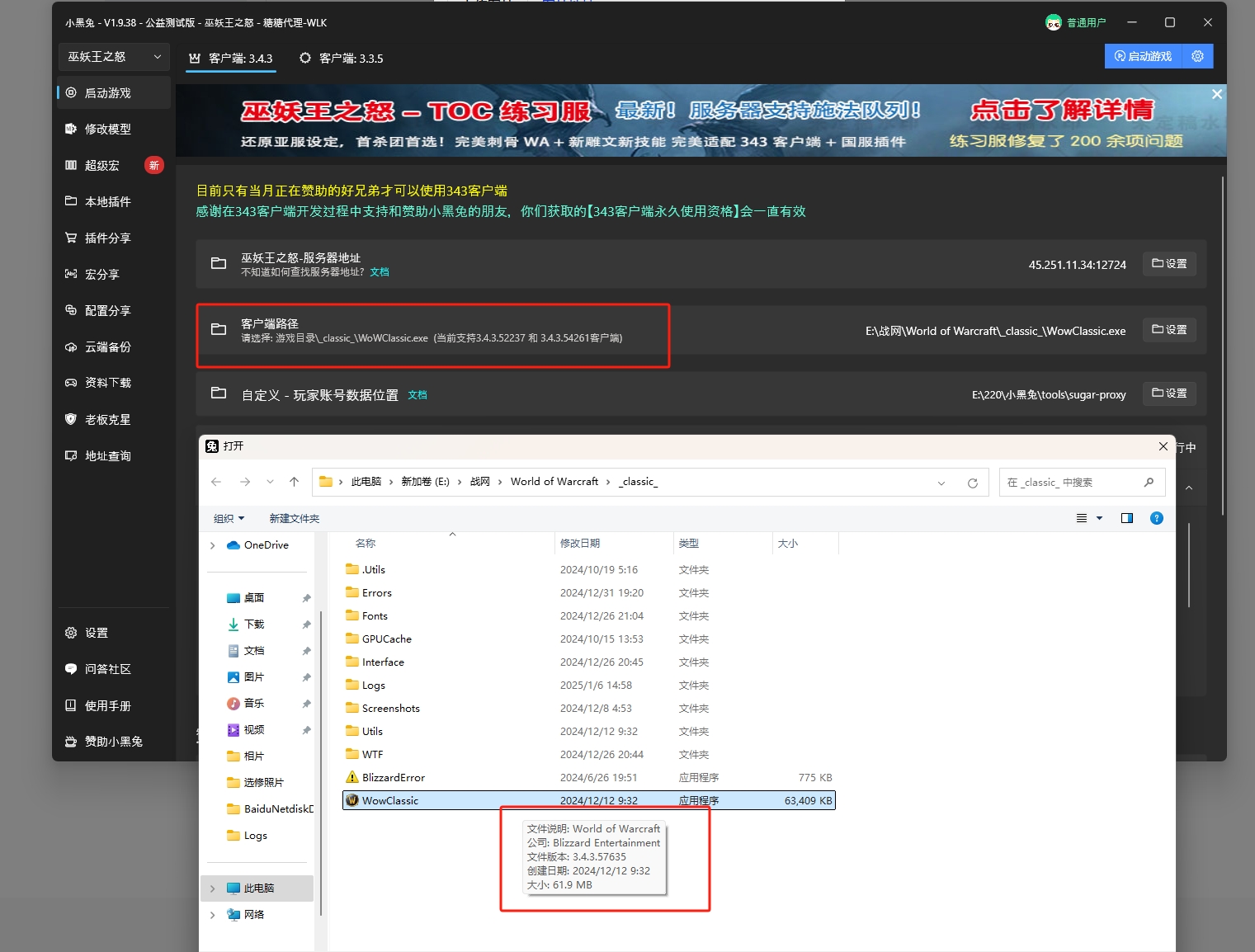Click the 老板克星 shield icon
1255x952 pixels.
[x=71, y=419]
